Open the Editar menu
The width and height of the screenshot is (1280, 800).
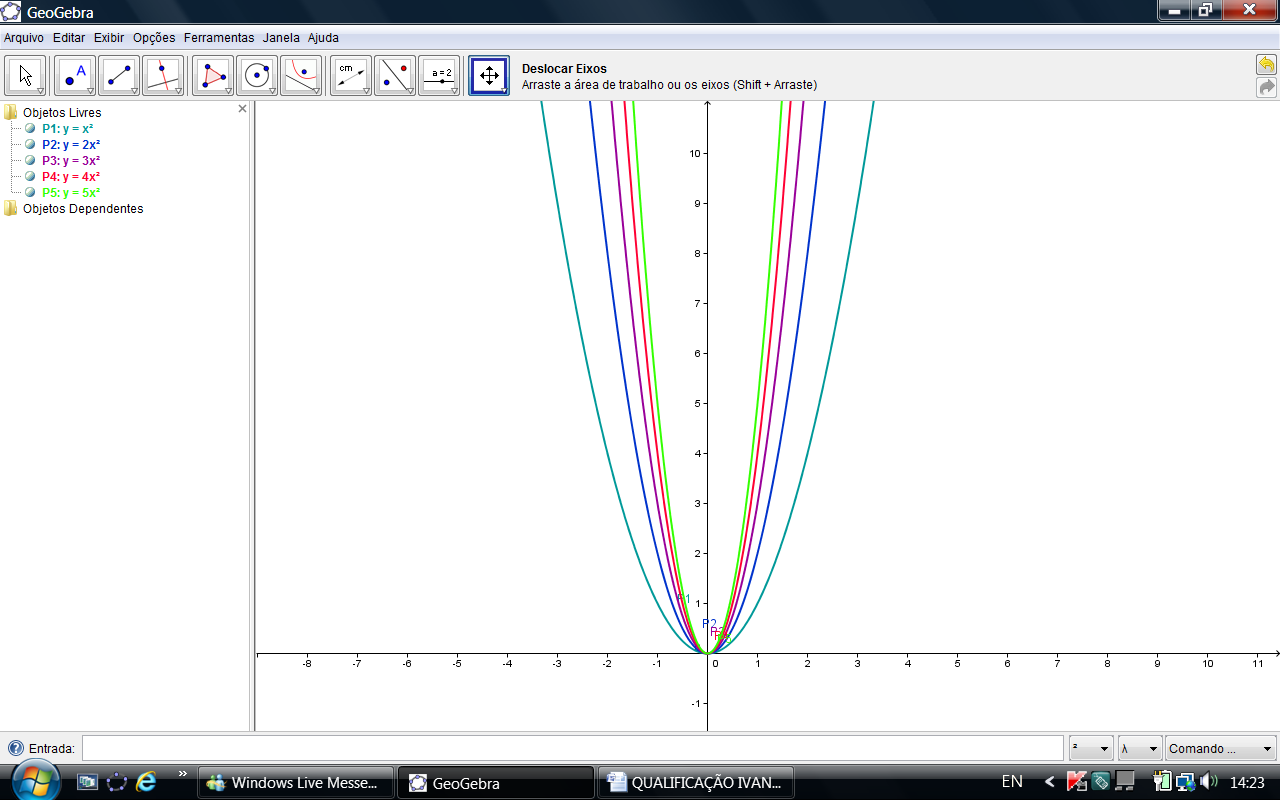tap(69, 38)
